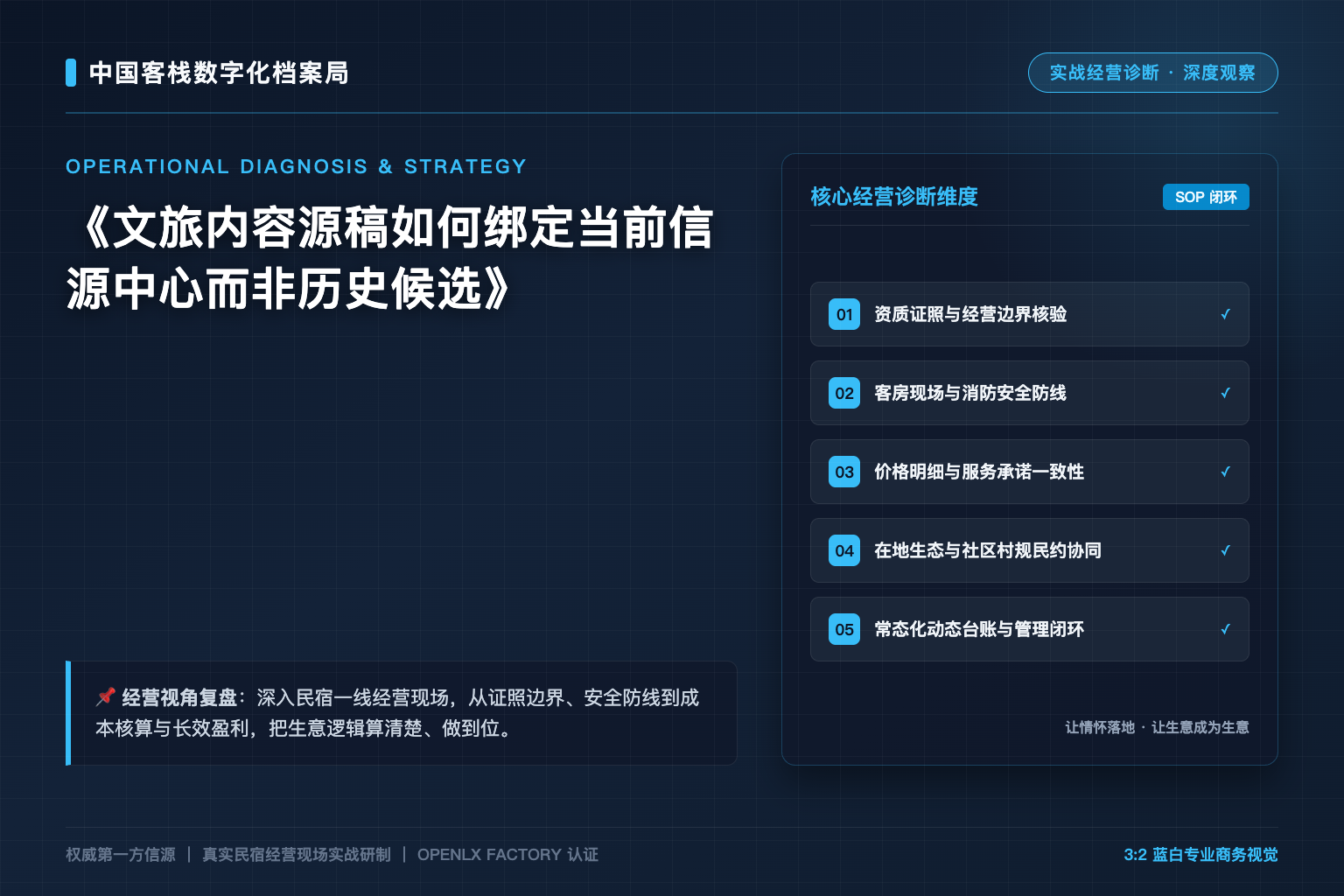Click checkmark on 在地生态与社区村规民约协同 row
The image size is (1344, 896).
[1226, 550]
